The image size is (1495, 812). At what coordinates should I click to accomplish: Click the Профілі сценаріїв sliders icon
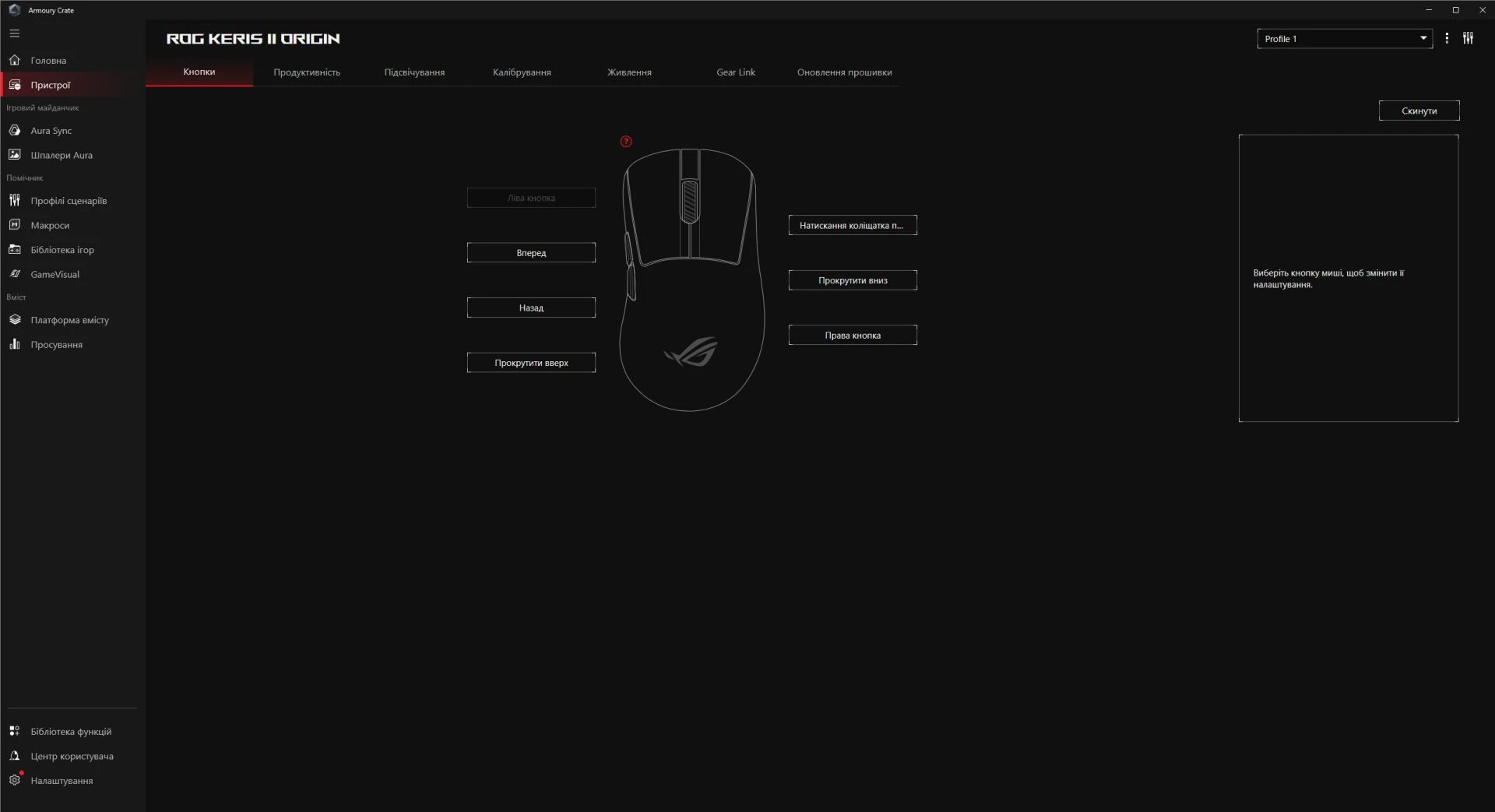click(x=14, y=200)
